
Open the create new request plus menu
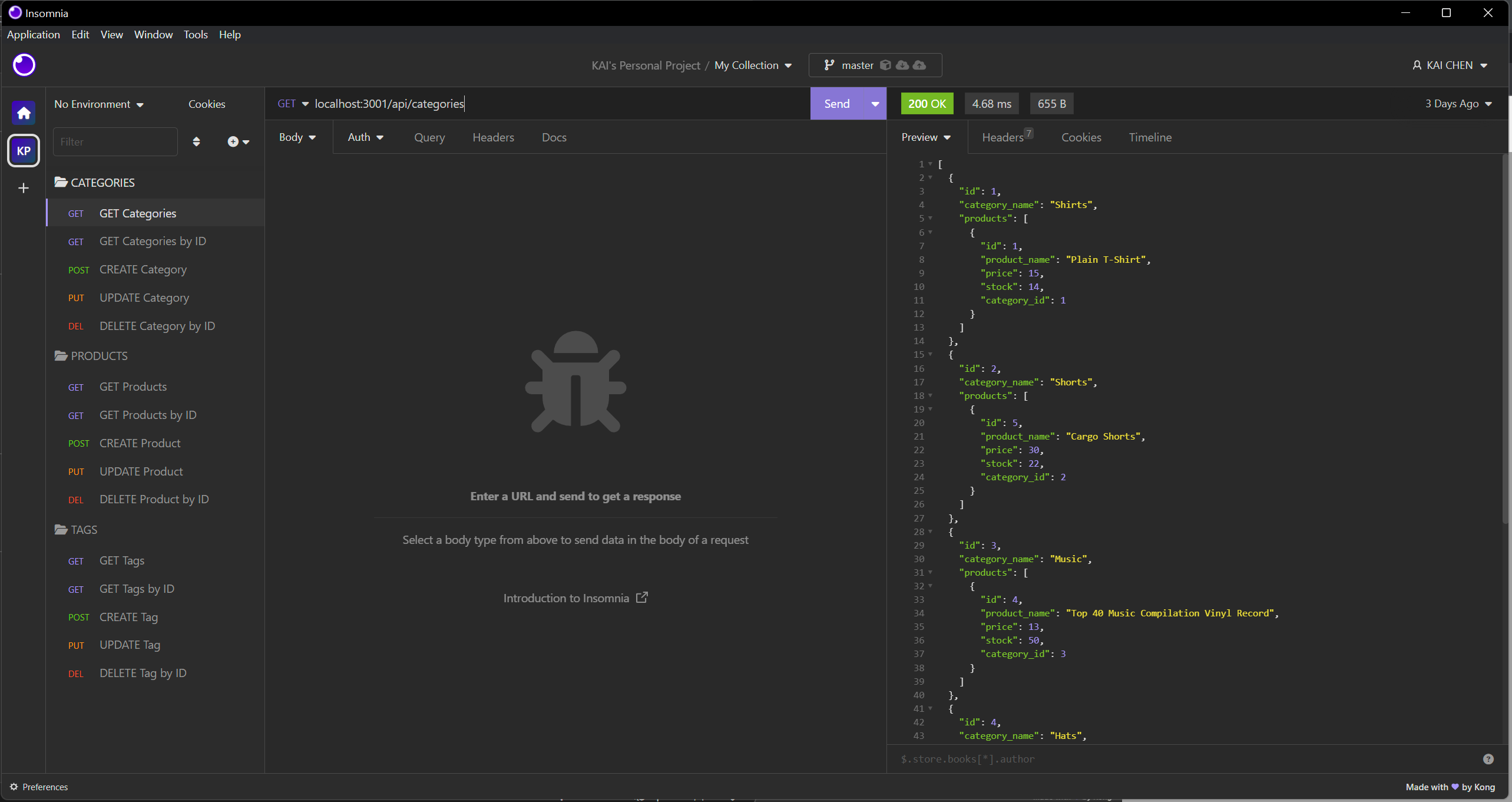[x=238, y=141]
